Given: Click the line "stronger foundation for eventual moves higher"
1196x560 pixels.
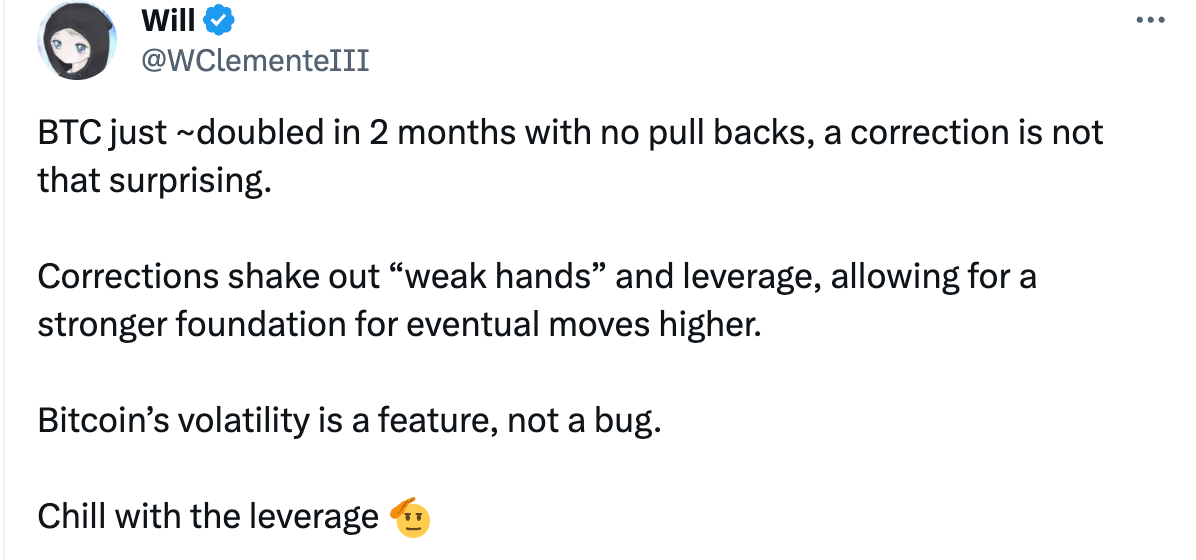Looking at the screenshot, I should coord(400,326).
